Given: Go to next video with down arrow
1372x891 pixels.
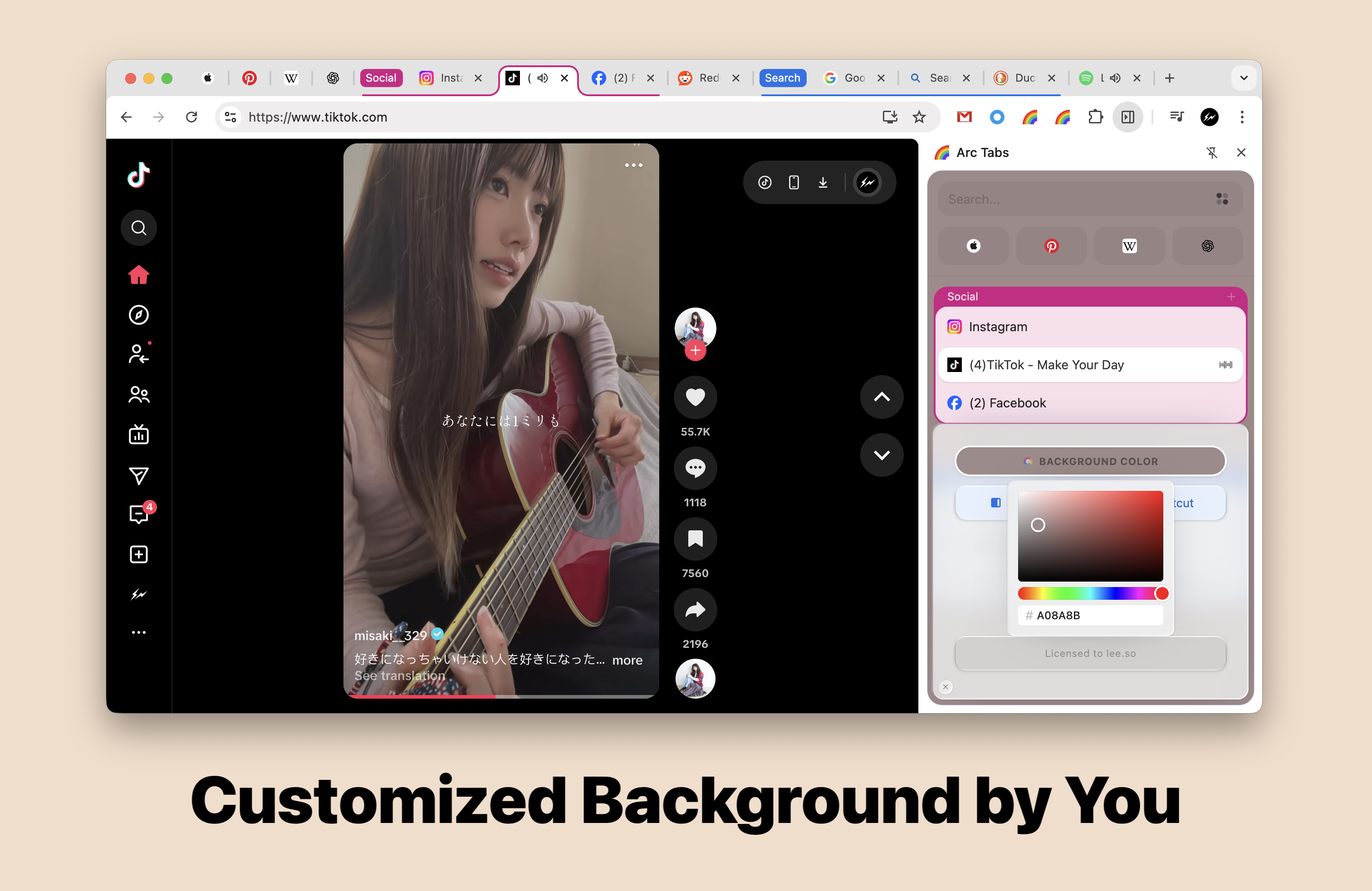Looking at the screenshot, I should point(882,455).
